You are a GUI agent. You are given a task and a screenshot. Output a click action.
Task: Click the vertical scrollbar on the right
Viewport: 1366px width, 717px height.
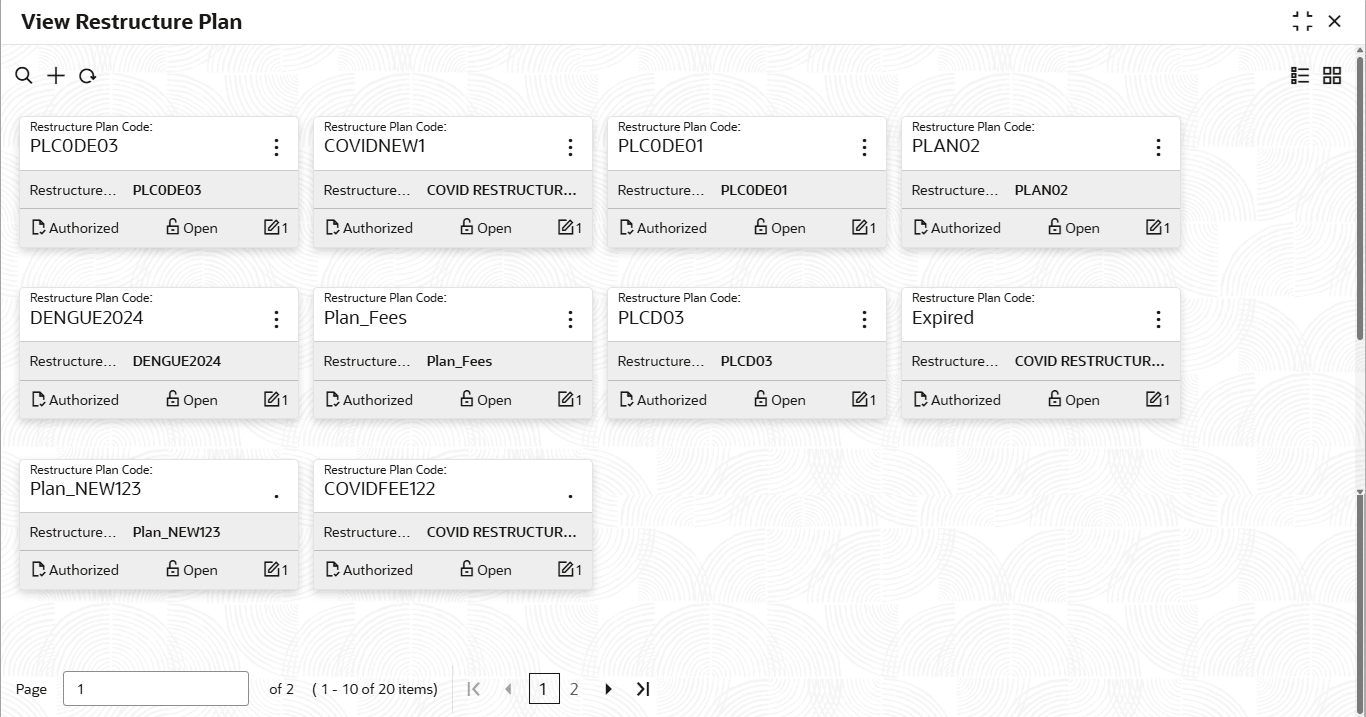[1360, 200]
